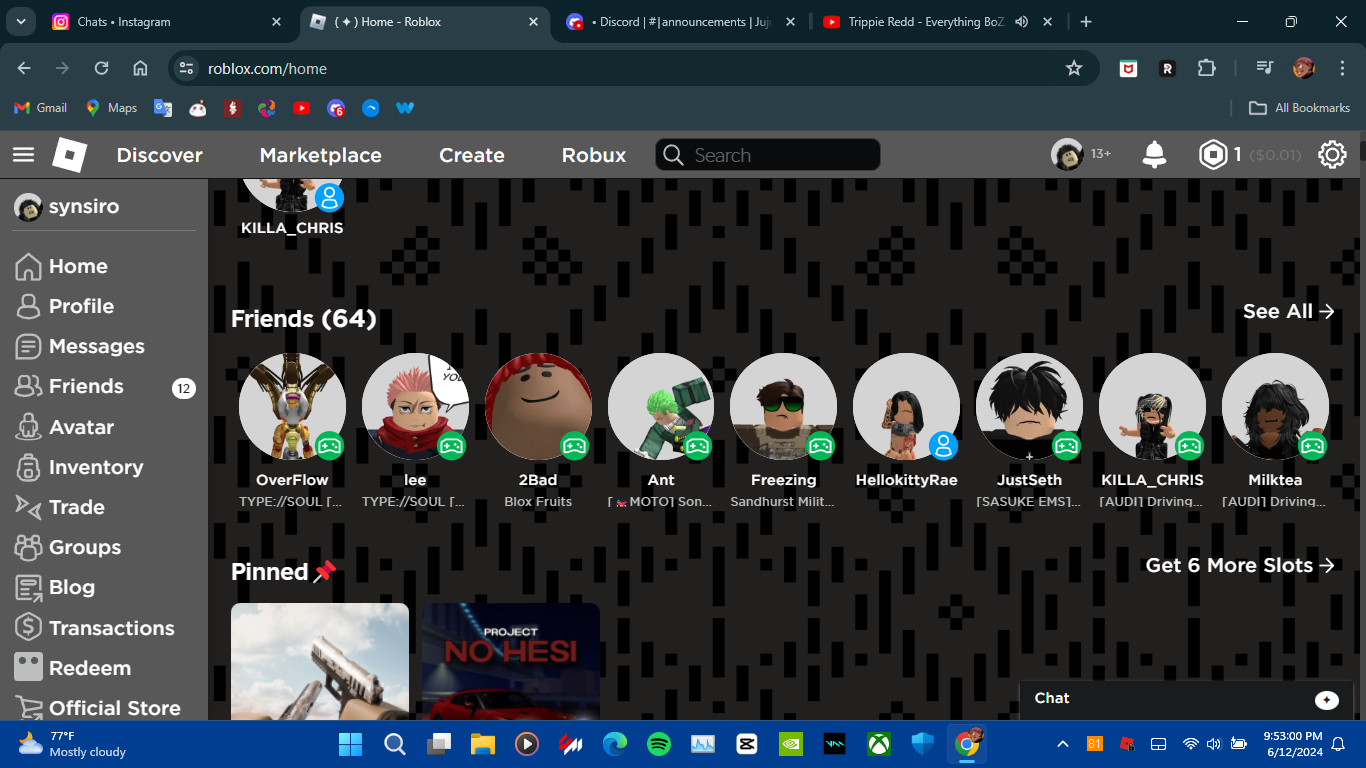Open the hamburger navigation menu

coord(23,155)
